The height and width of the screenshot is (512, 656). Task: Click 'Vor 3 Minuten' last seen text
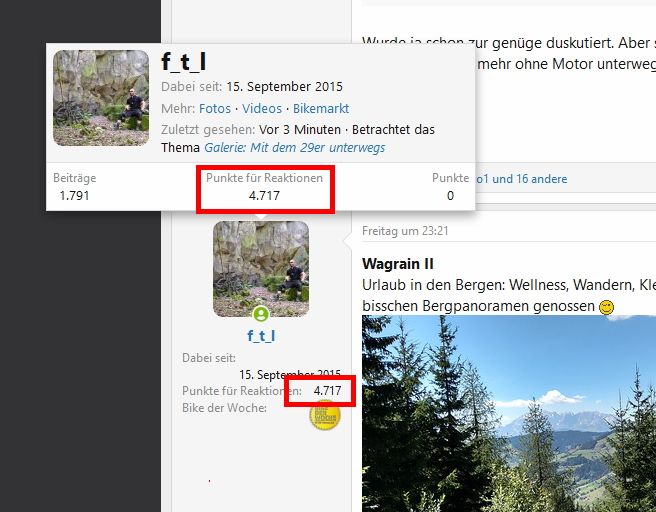300,130
